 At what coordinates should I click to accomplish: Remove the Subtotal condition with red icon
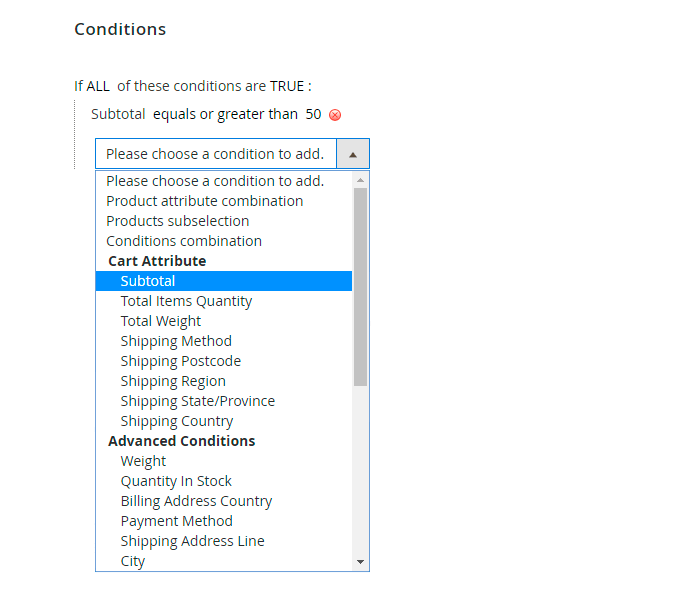click(x=335, y=115)
